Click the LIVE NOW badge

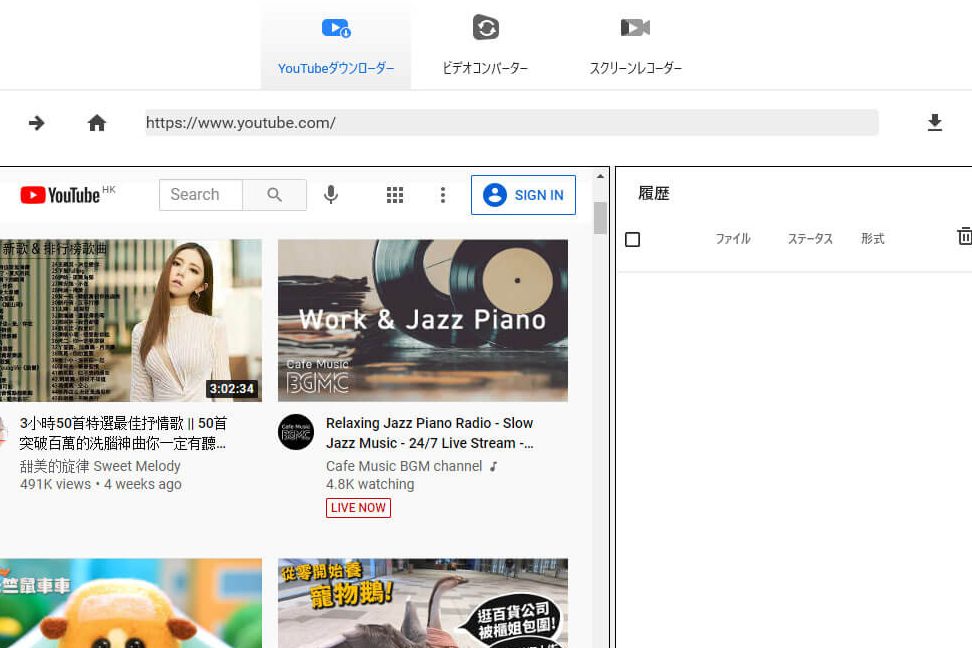pos(358,507)
